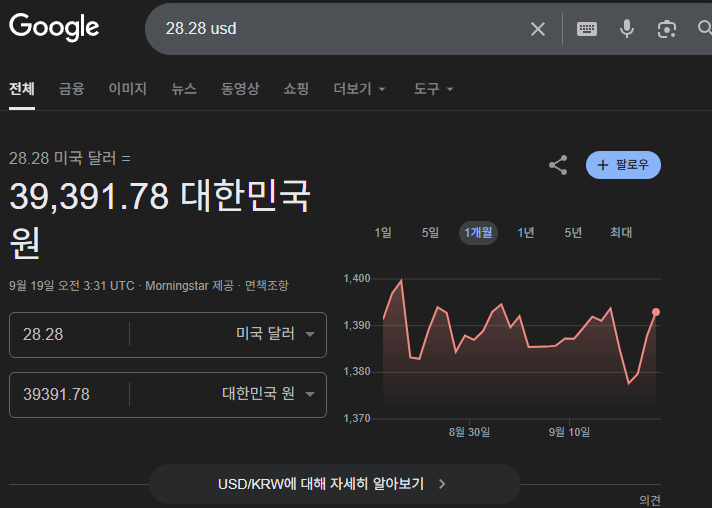Select the 1일 chart range

coord(383,233)
